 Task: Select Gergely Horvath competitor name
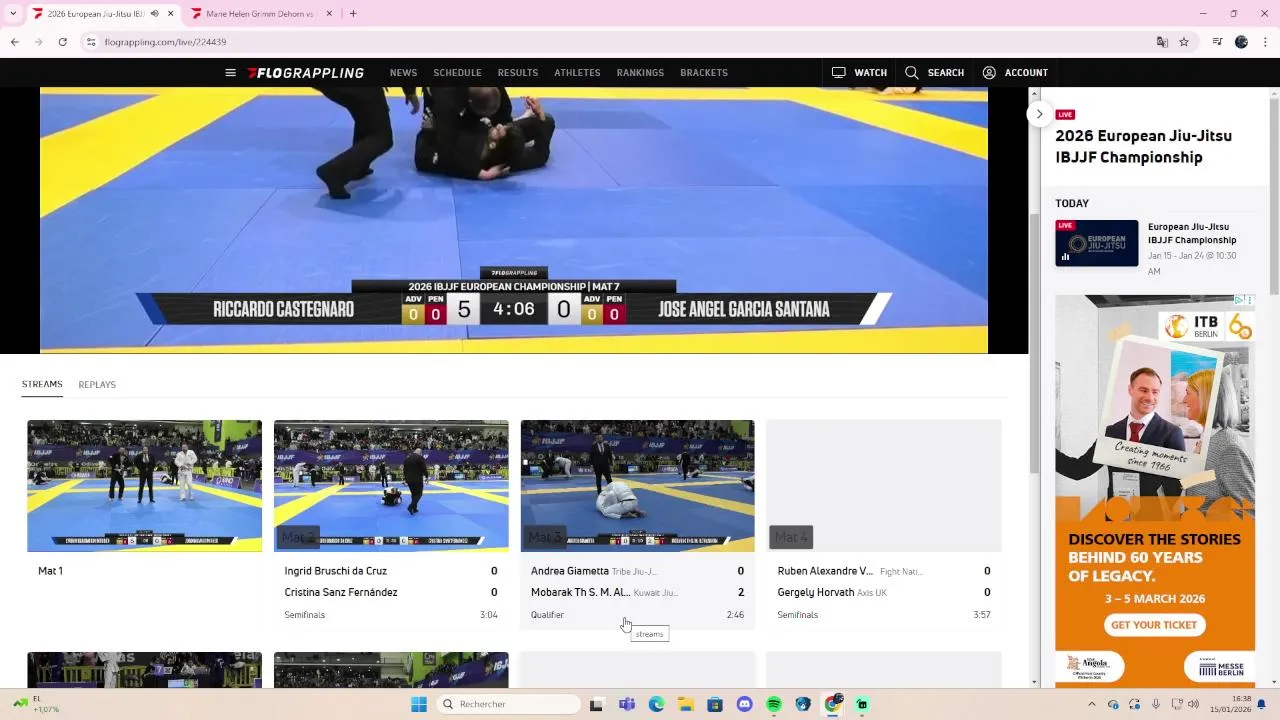point(816,592)
